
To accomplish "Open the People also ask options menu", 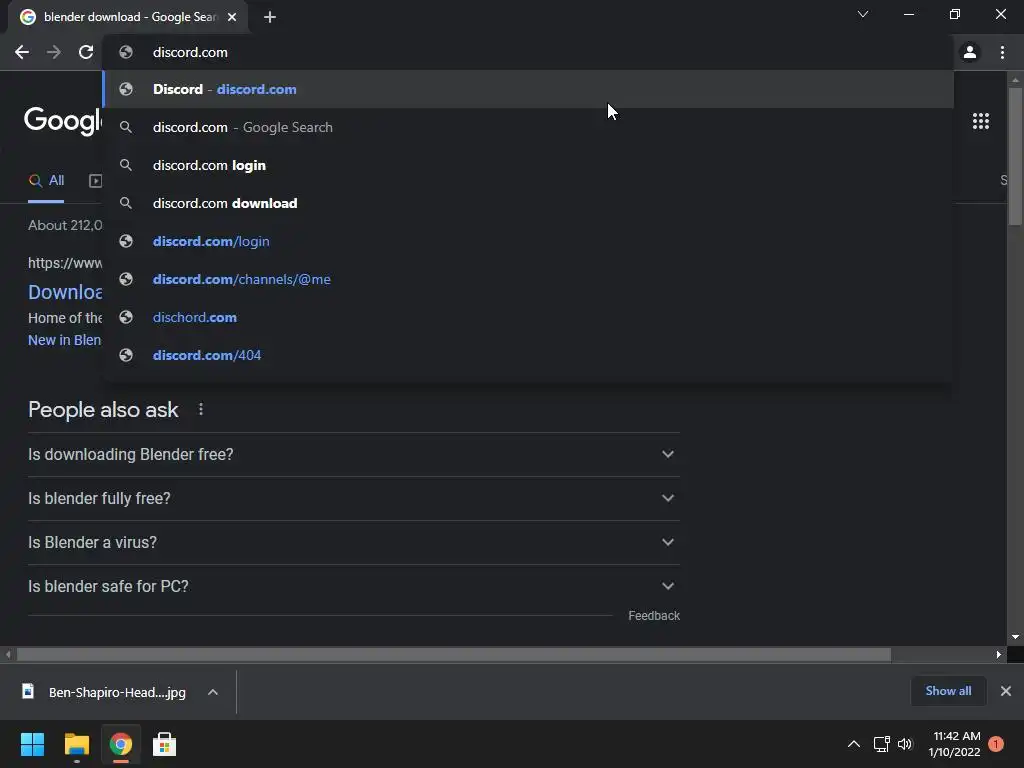I will [x=201, y=409].
